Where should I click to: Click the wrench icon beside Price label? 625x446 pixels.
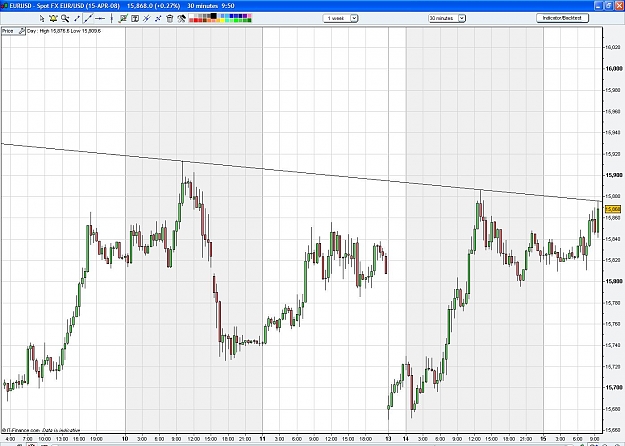pyautogui.click(x=22, y=31)
